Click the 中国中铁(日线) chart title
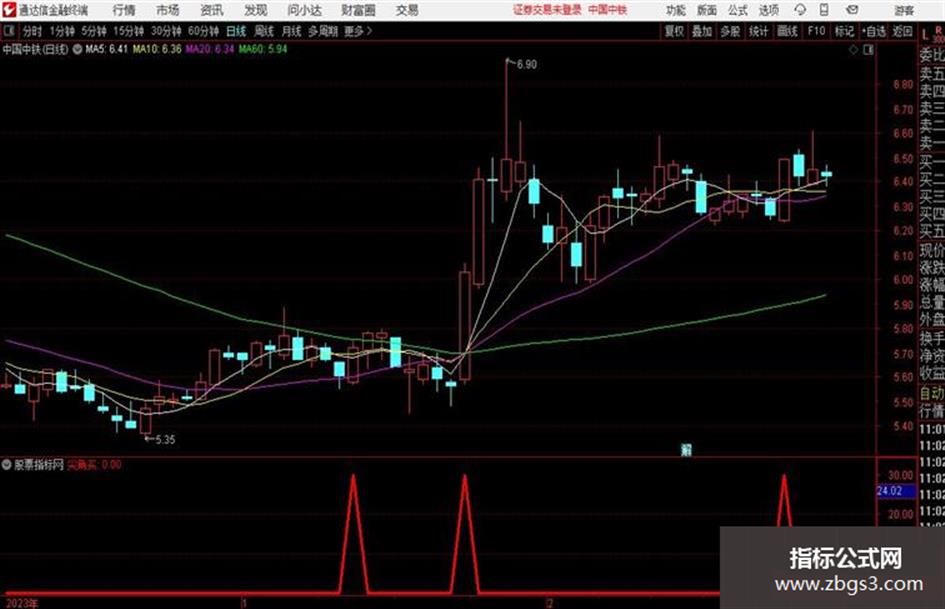The image size is (945, 609). tap(36, 49)
